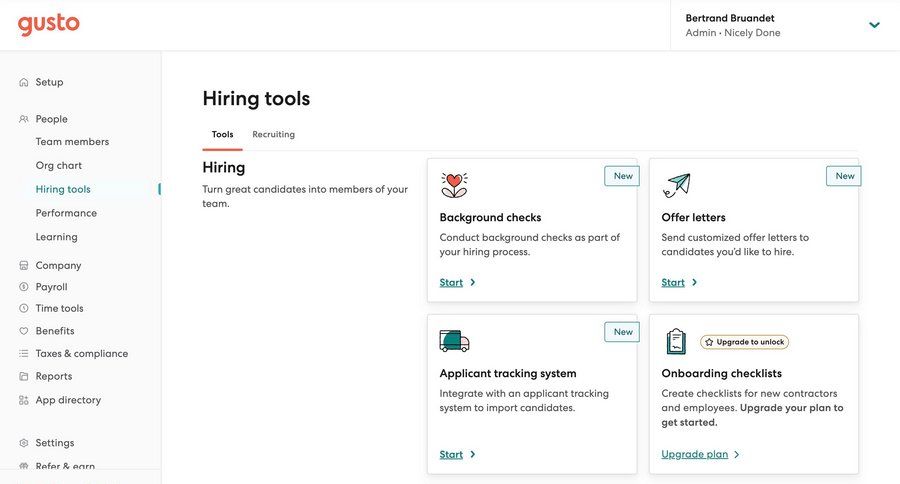Click the App directory grid icon
900x484 pixels.
[24, 400]
